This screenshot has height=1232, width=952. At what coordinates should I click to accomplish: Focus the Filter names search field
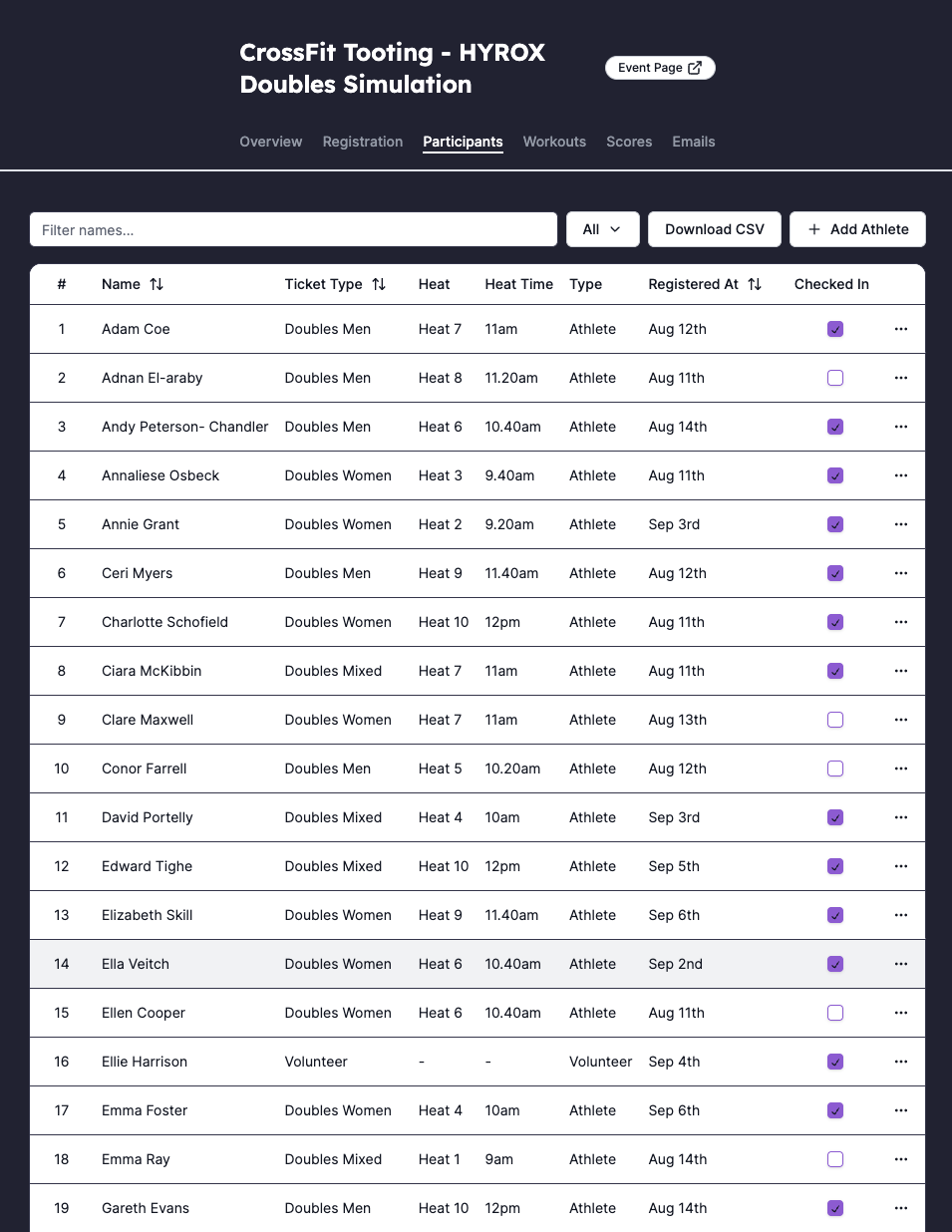click(293, 229)
